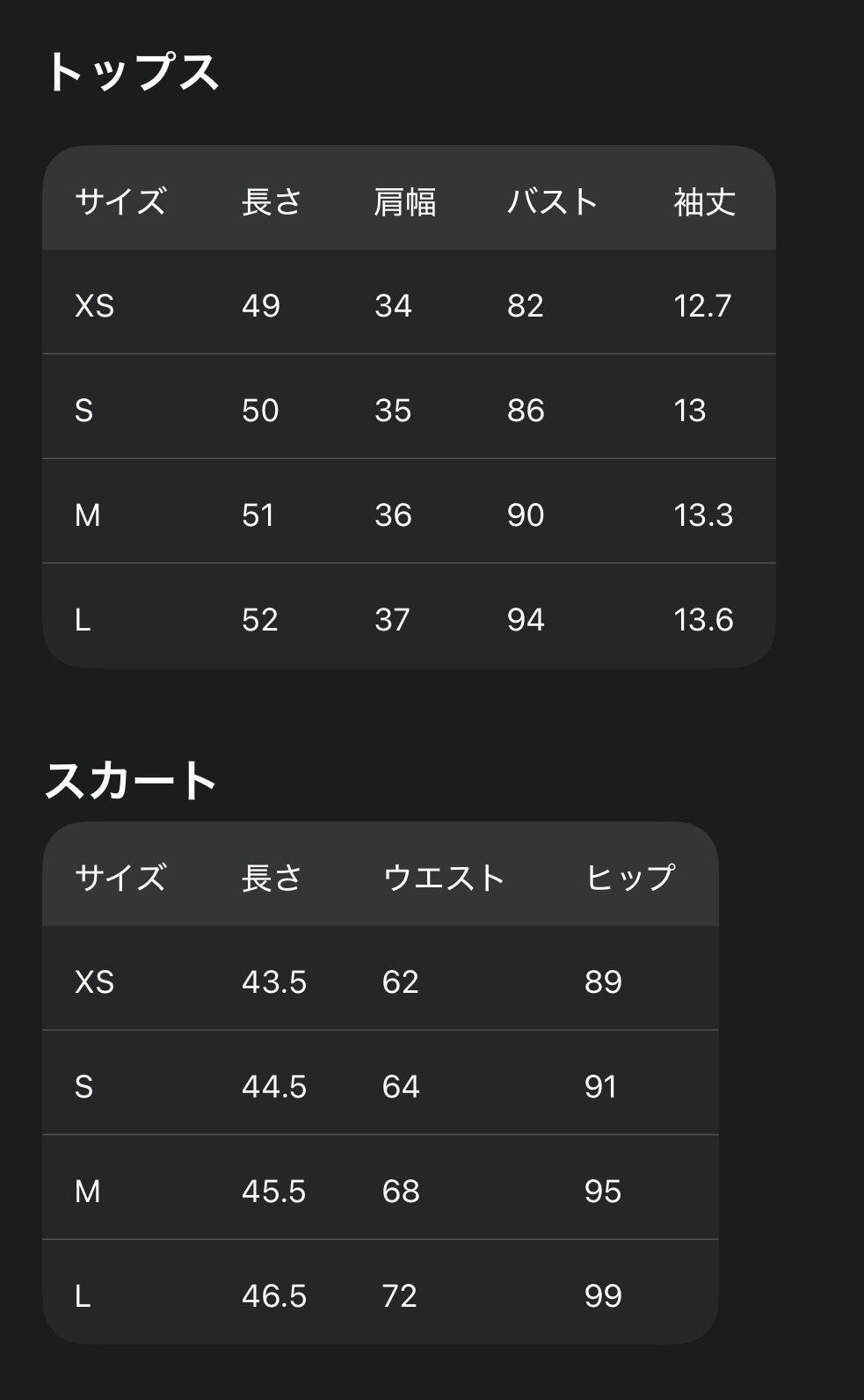Select the hip value 95
Image resolution: width=864 pixels, height=1400 pixels.
(x=603, y=1192)
